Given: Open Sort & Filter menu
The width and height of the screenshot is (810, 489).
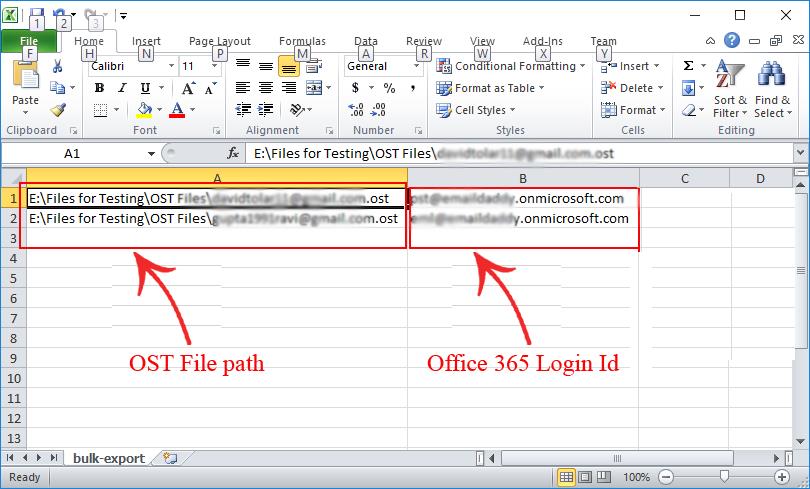Looking at the screenshot, I should click(x=730, y=89).
